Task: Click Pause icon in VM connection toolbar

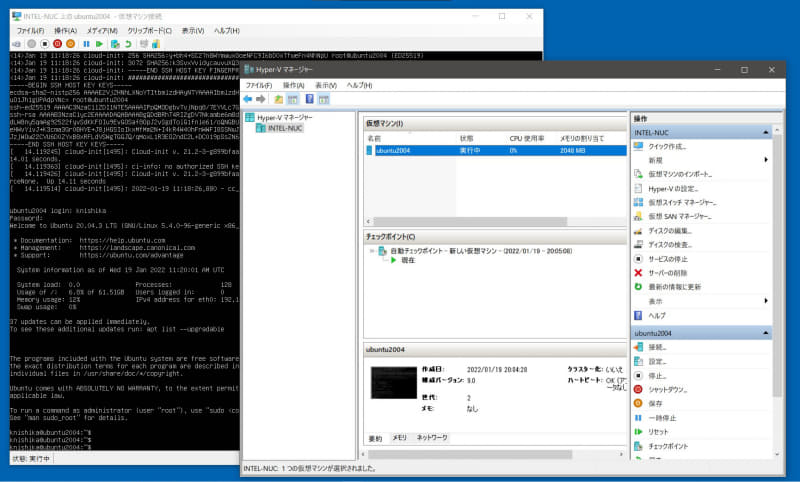Action: pyautogui.click(x=86, y=44)
